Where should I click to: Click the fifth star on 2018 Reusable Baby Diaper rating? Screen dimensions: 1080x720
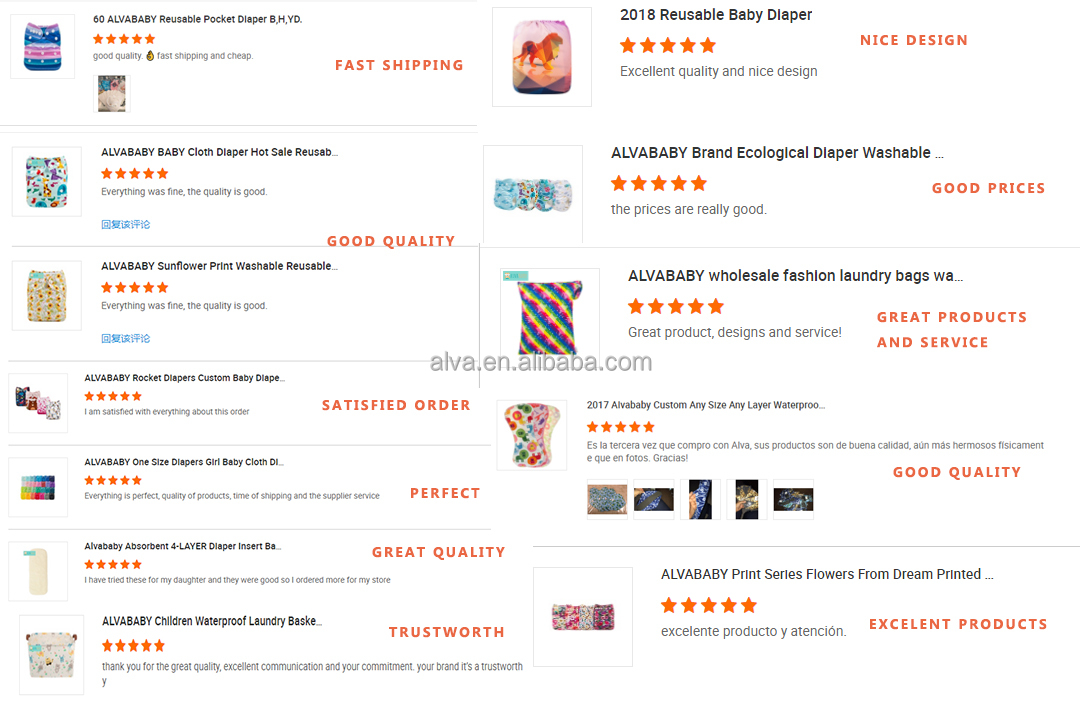pyautogui.click(x=710, y=45)
